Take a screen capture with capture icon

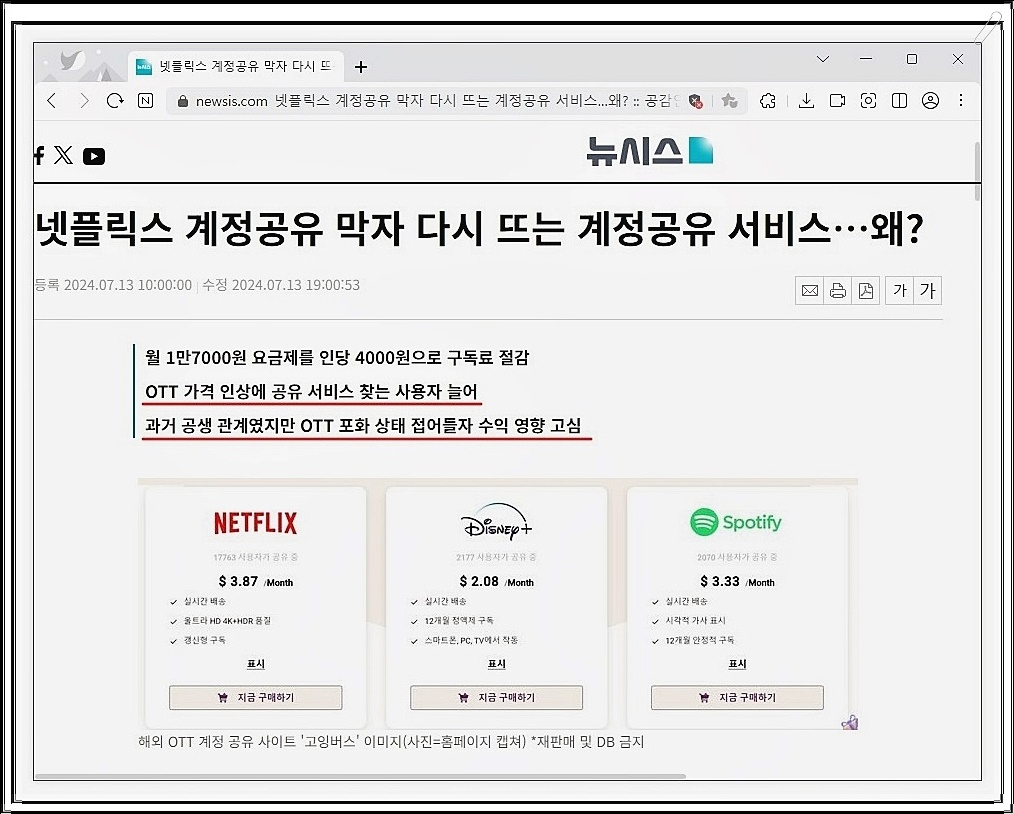click(868, 100)
